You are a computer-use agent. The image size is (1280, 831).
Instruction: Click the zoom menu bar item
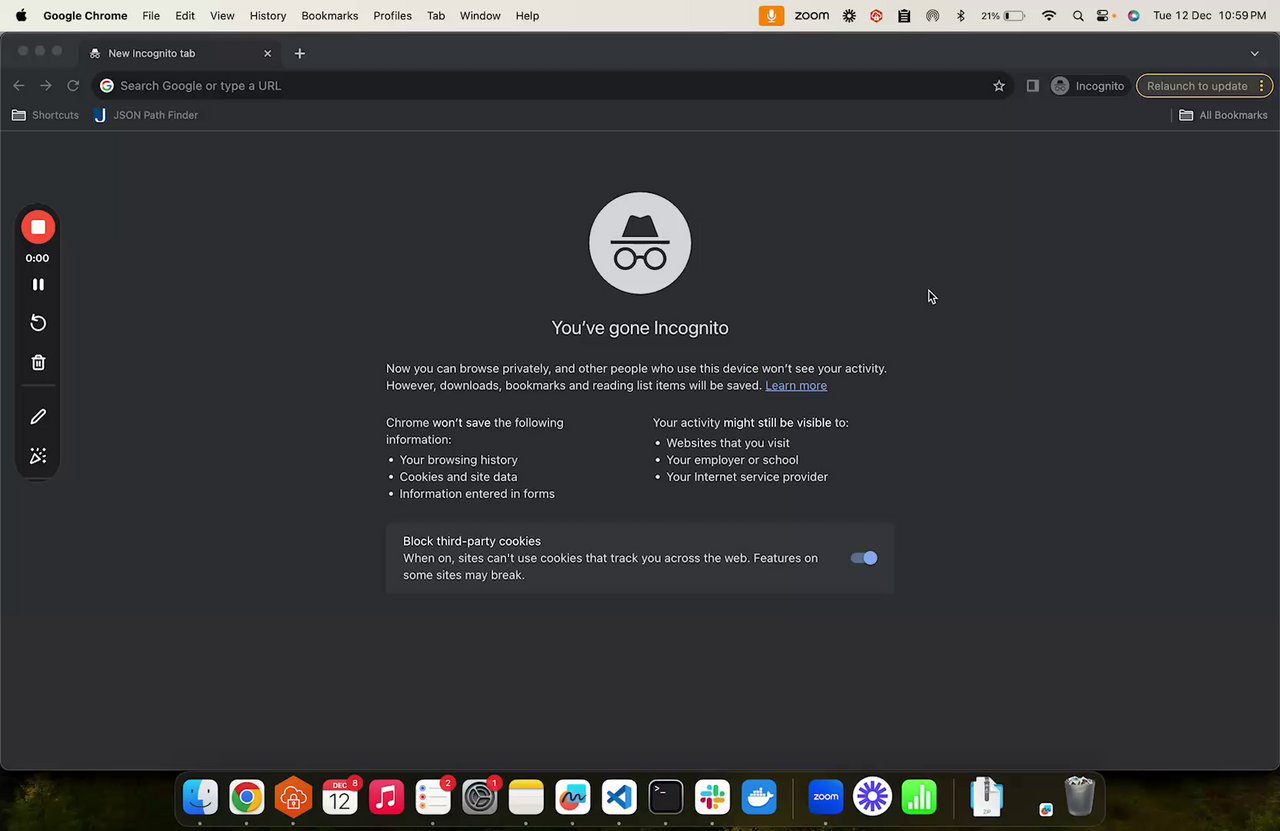point(812,16)
